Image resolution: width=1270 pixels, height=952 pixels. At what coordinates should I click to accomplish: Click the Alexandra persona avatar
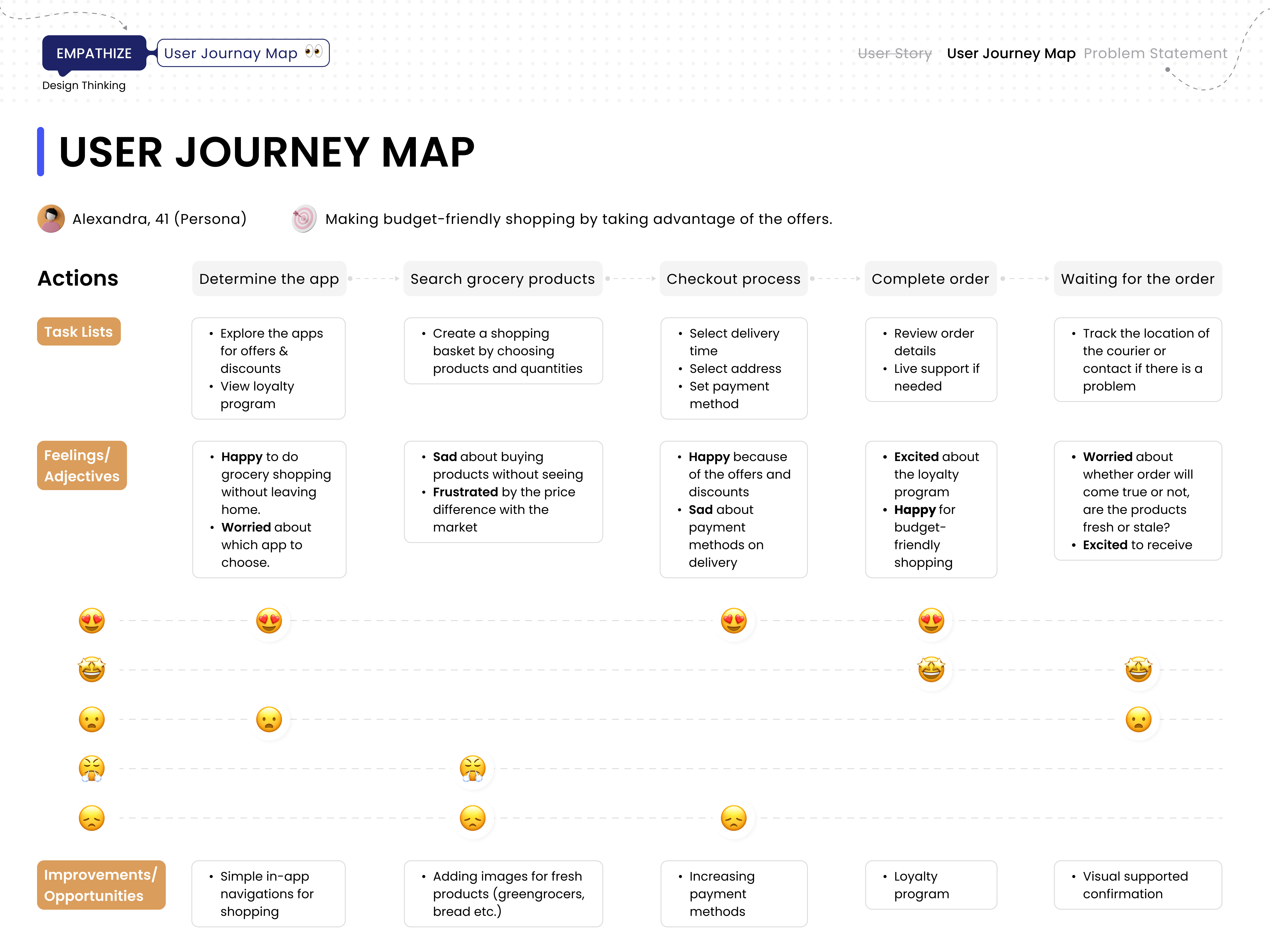coord(51,219)
